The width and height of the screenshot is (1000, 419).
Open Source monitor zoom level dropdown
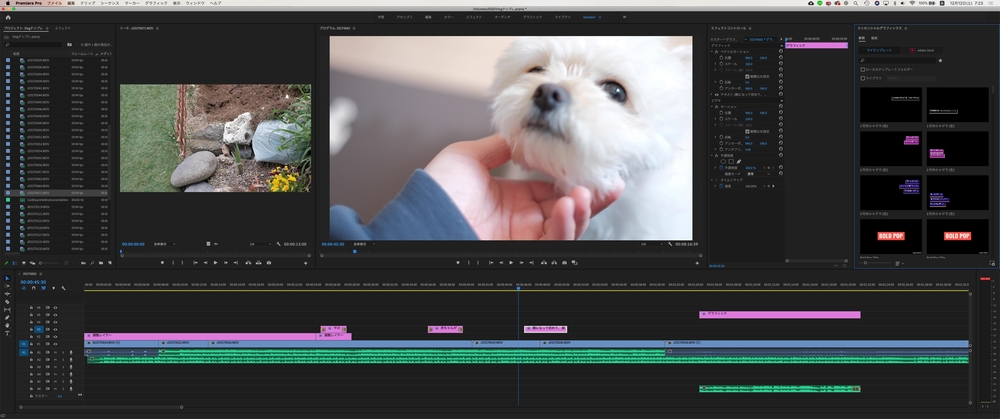click(x=165, y=244)
